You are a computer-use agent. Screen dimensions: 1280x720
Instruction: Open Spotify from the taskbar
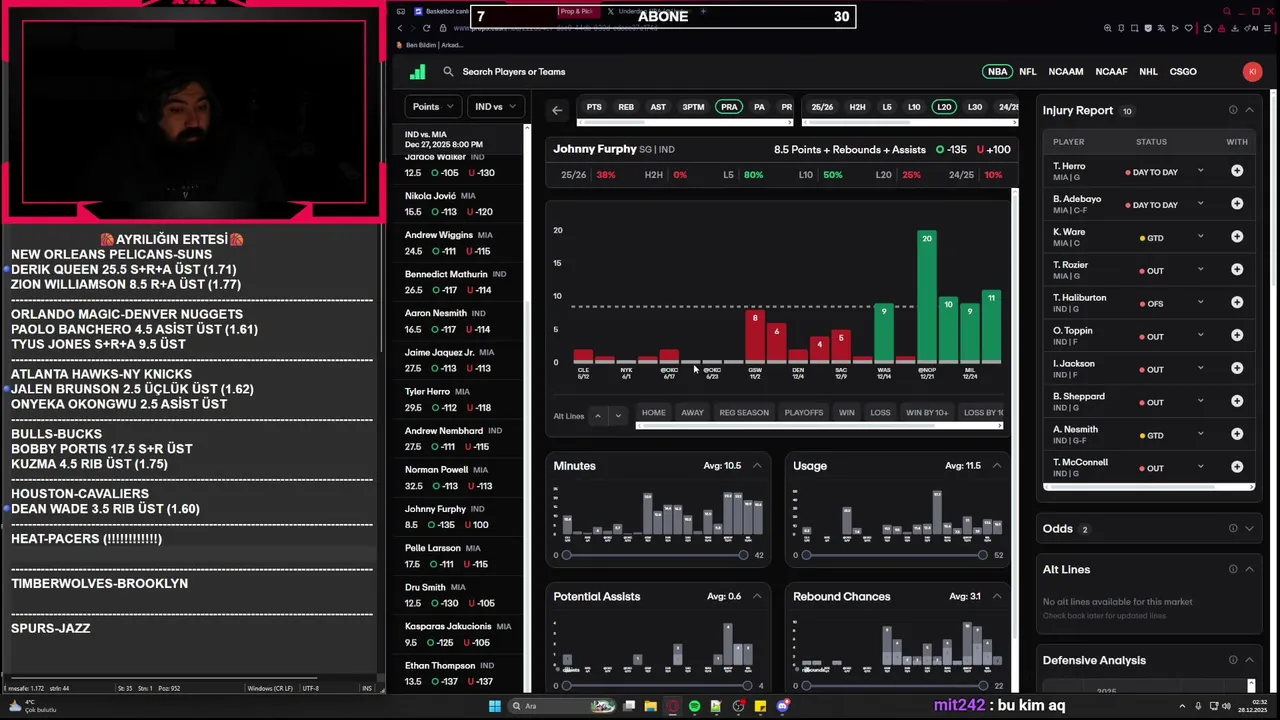[x=694, y=706]
